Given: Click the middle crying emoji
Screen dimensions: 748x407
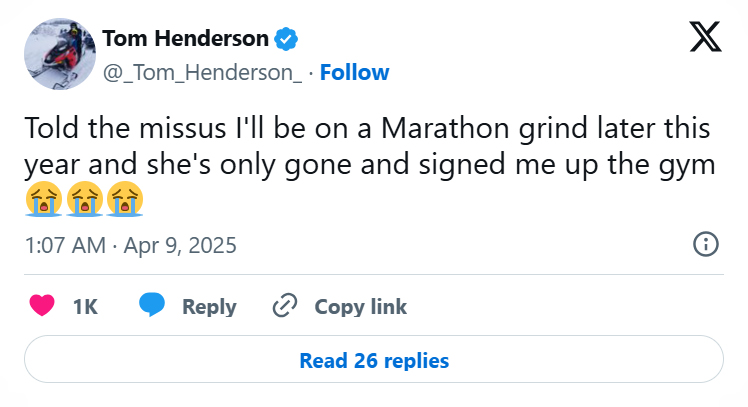Looking at the screenshot, I should pyautogui.click(x=83, y=201).
